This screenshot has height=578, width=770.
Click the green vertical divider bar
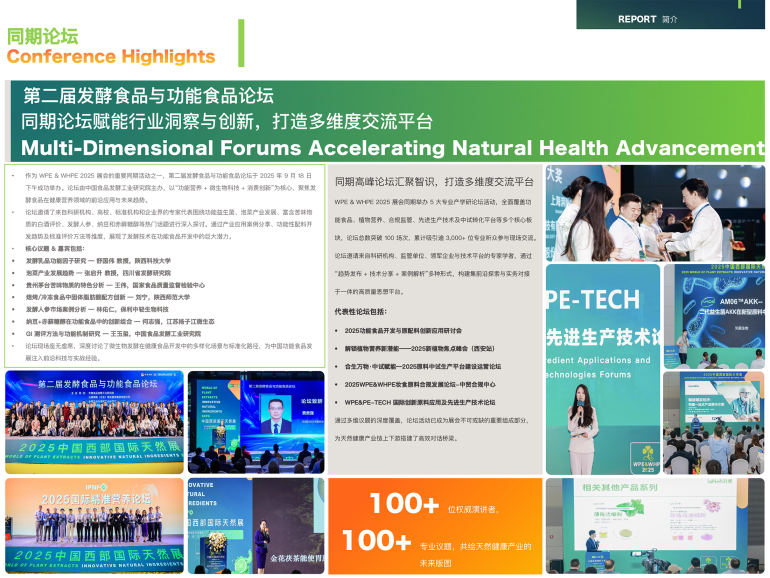click(x=241, y=43)
